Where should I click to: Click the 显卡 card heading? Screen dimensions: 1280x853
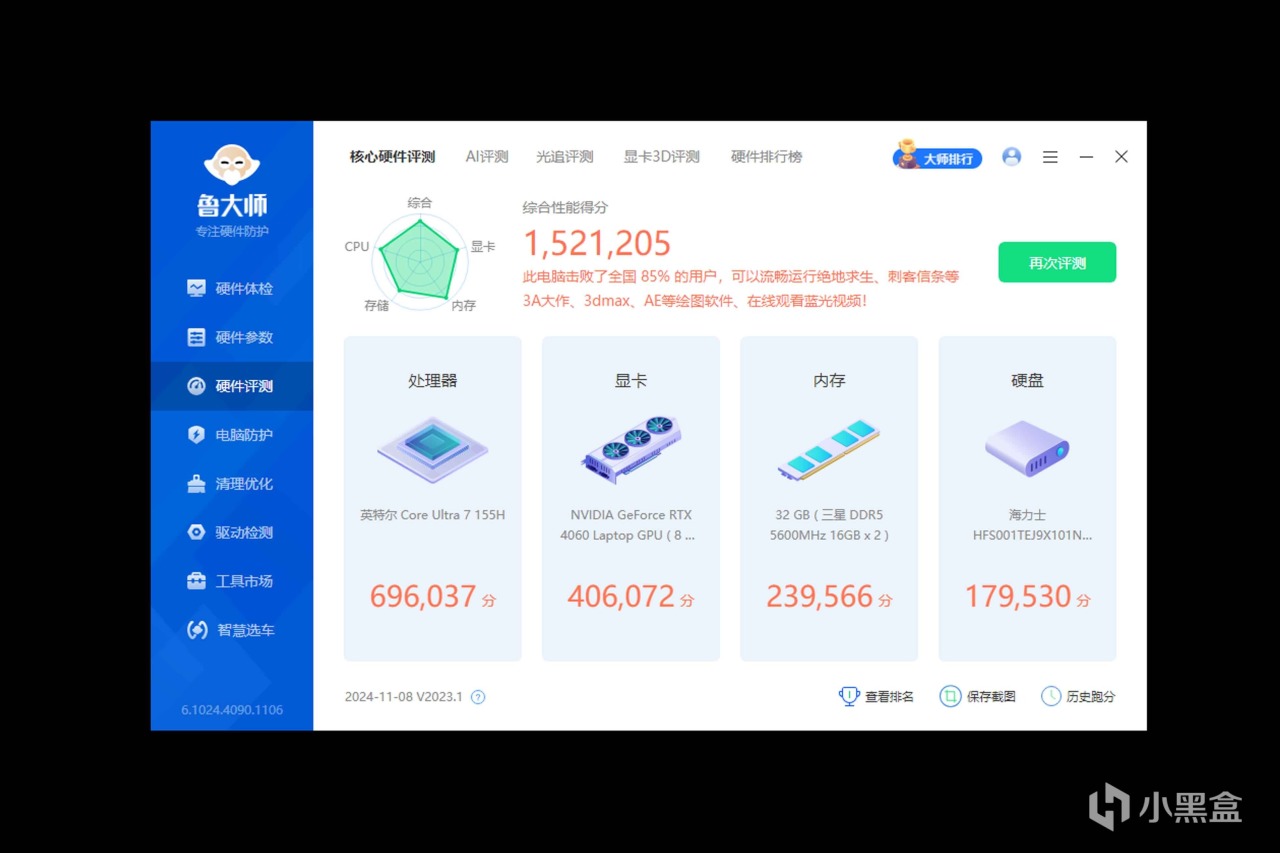[x=631, y=381]
